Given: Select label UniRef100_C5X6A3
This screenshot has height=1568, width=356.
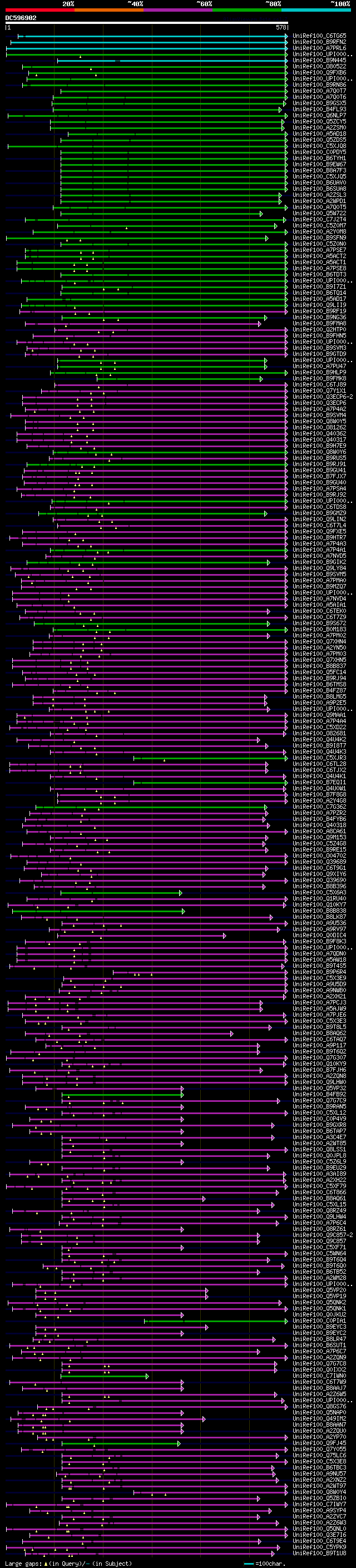Looking at the screenshot, I should point(319,892).
